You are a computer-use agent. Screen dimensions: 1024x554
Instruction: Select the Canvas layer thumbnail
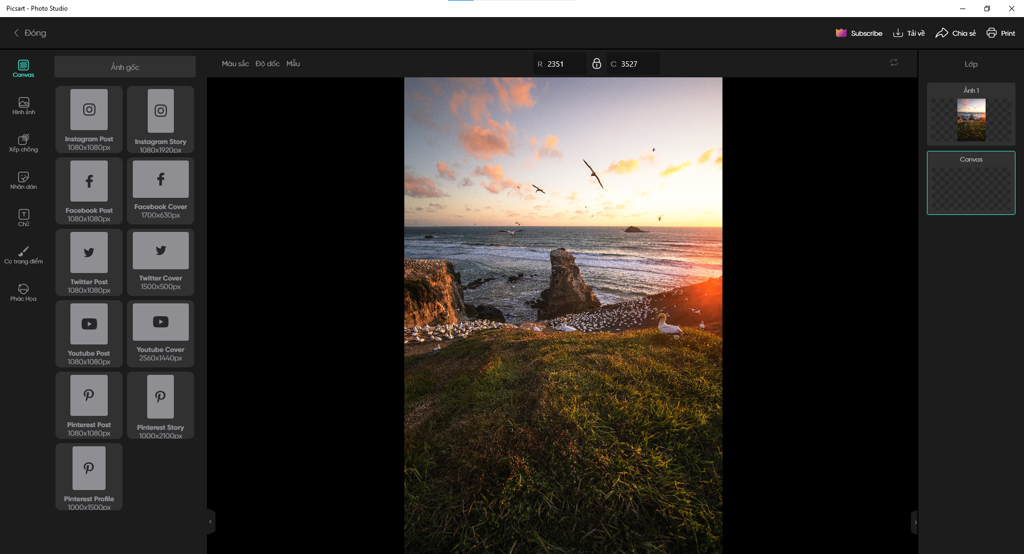pyautogui.click(x=971, y=183)
